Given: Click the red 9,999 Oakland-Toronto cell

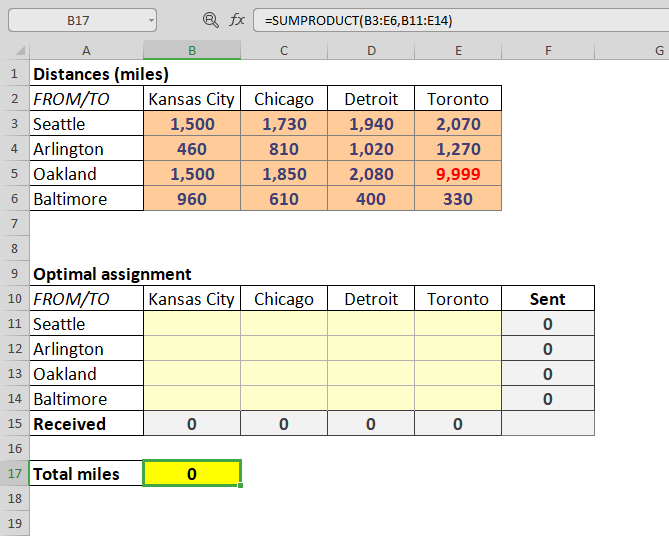Looking at the screenshot, I should pos(458,174).
